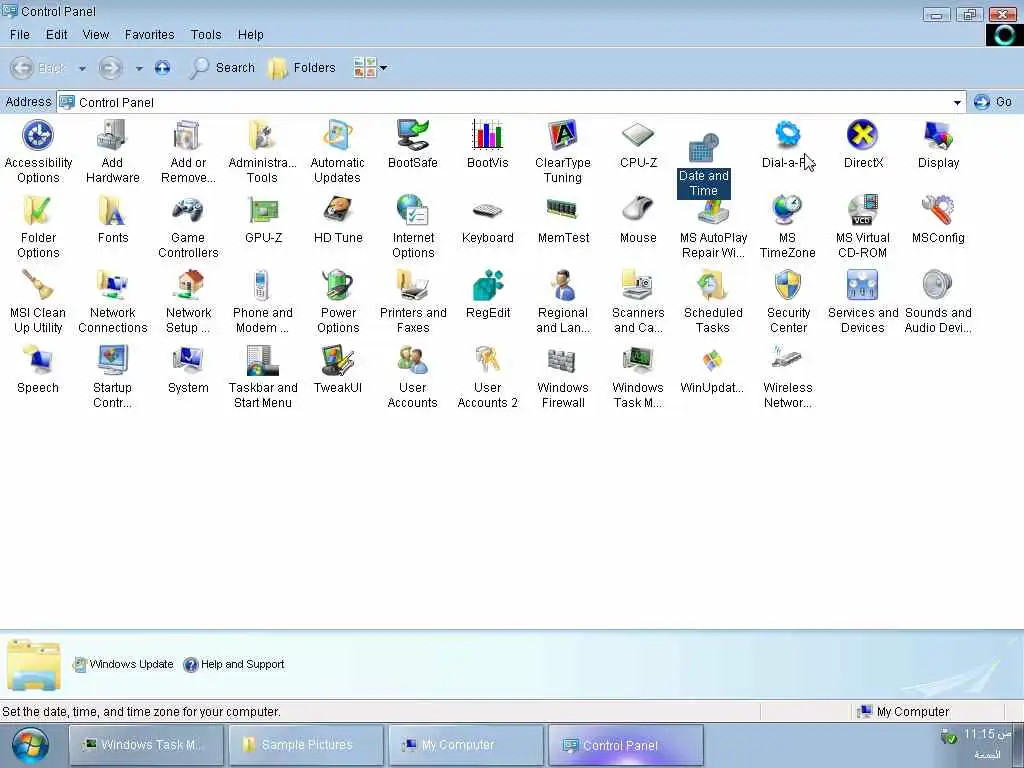Open Folder Options applet
Screen dimensions: 1024x768
pos(38,227)
